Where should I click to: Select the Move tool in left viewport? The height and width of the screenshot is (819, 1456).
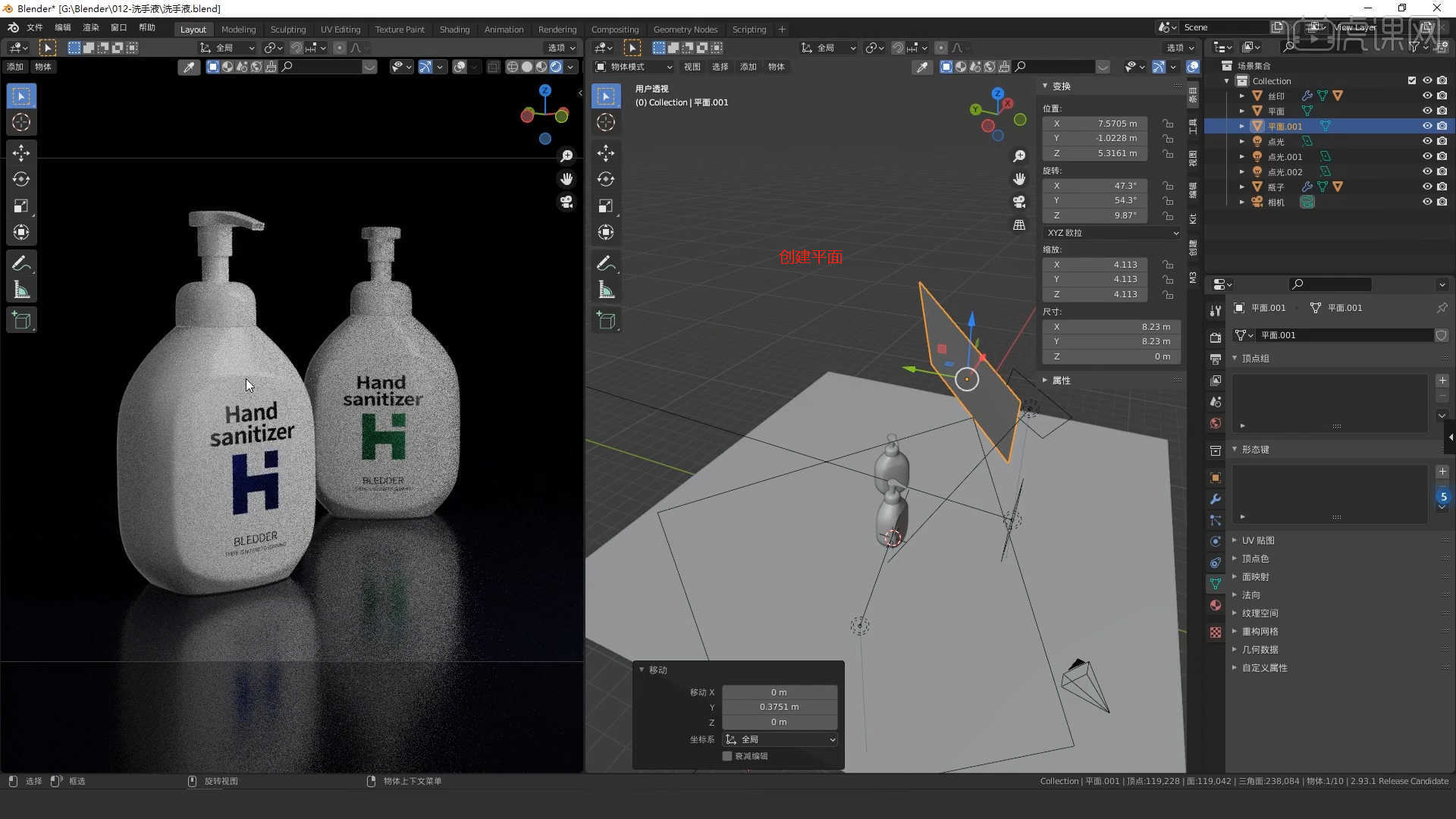coord(21,153)
